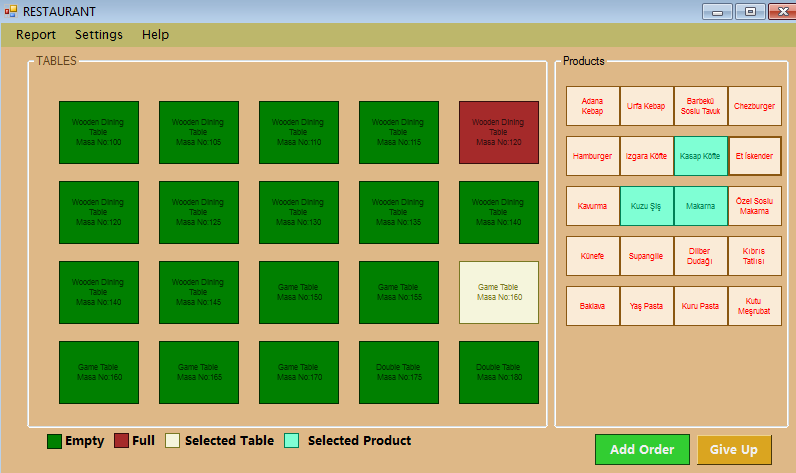
Task: Click the Add Order button
Action: (x=642, y=449)
